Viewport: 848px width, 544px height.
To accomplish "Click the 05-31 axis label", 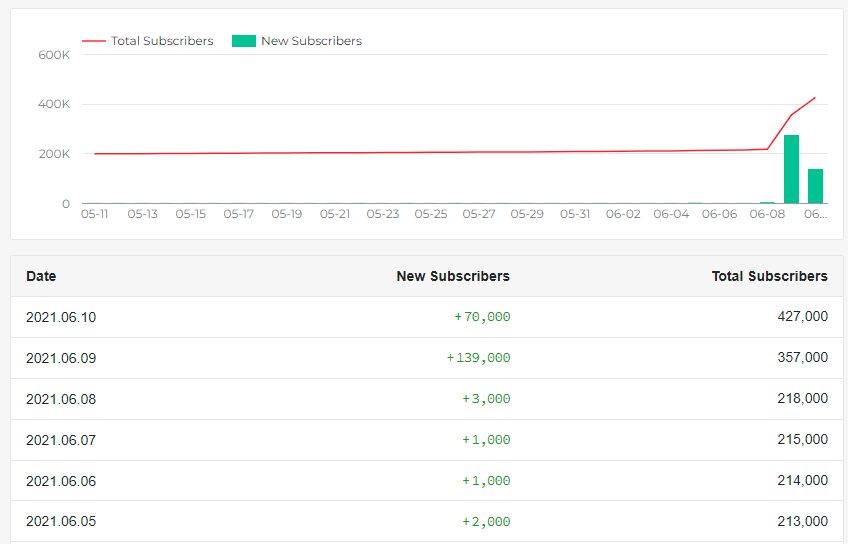I will [575, 214].
